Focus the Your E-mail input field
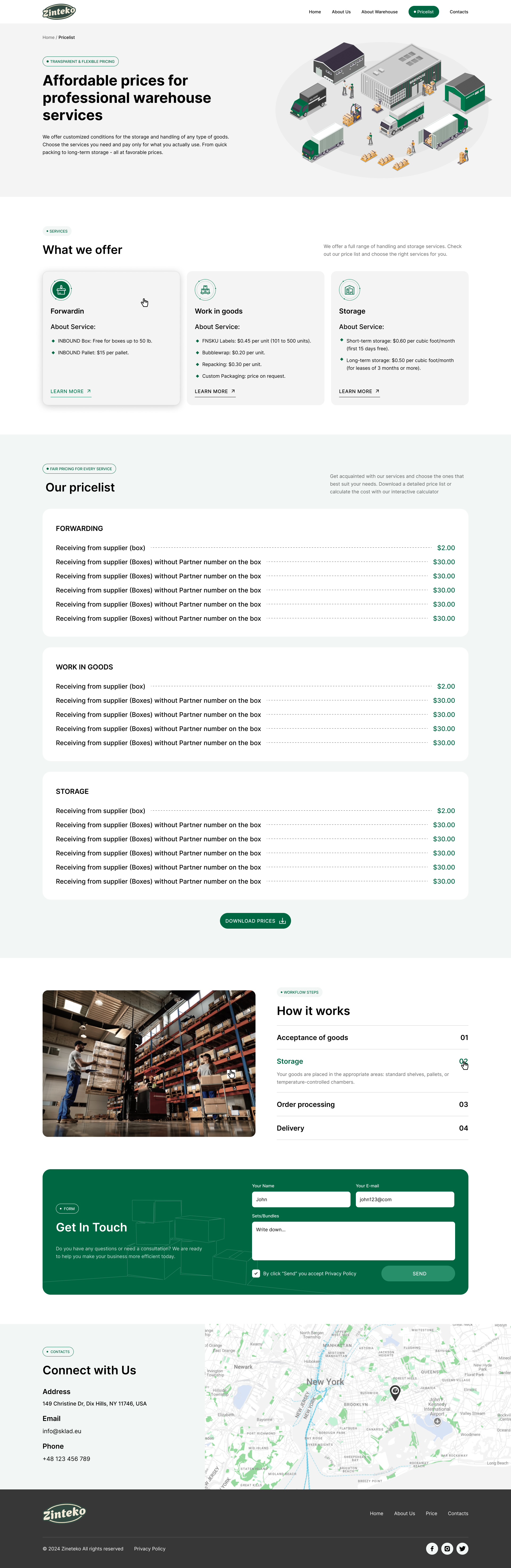 click(405, 1200)
